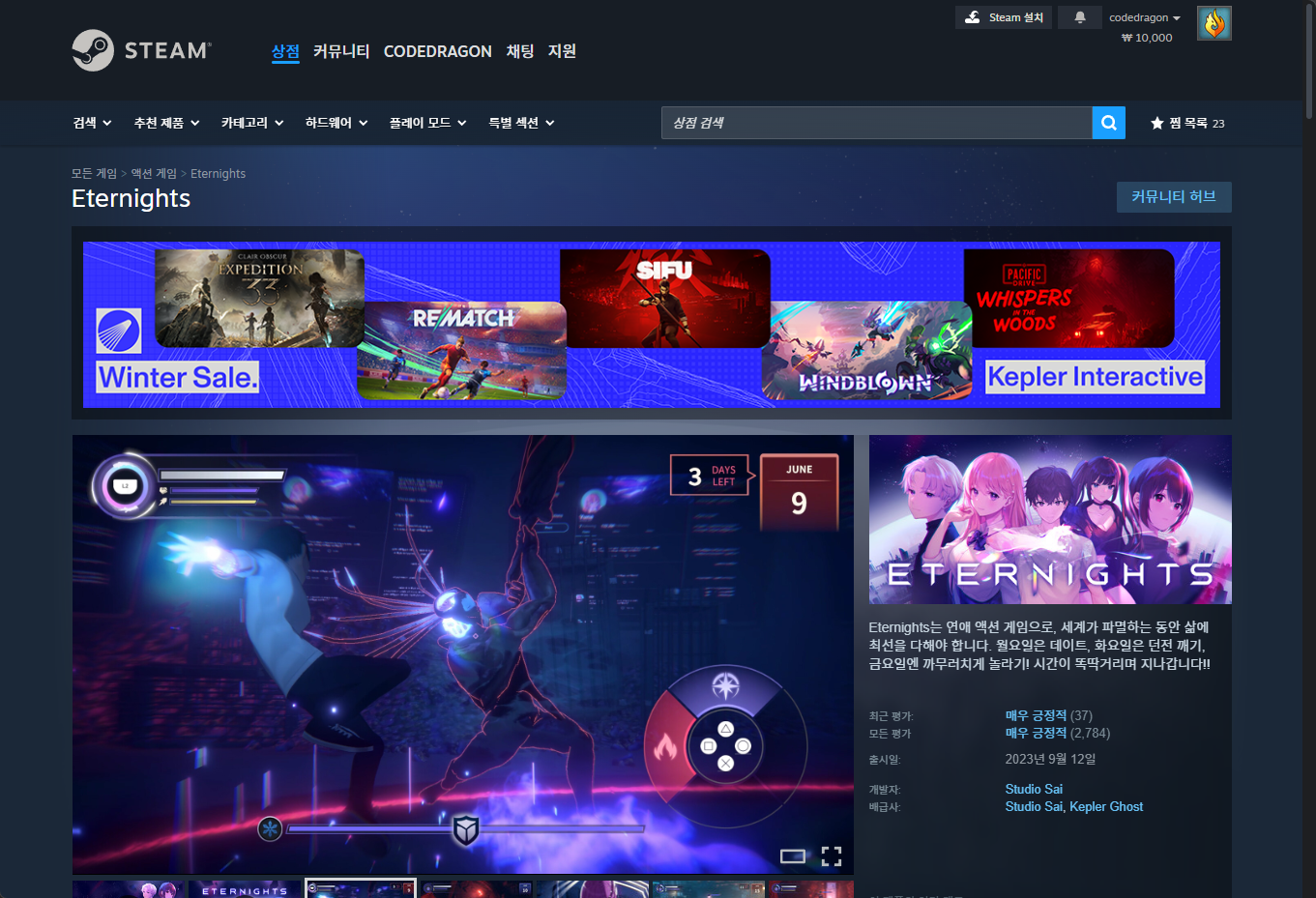Go to the 상점 tab

tap(285, 51)
